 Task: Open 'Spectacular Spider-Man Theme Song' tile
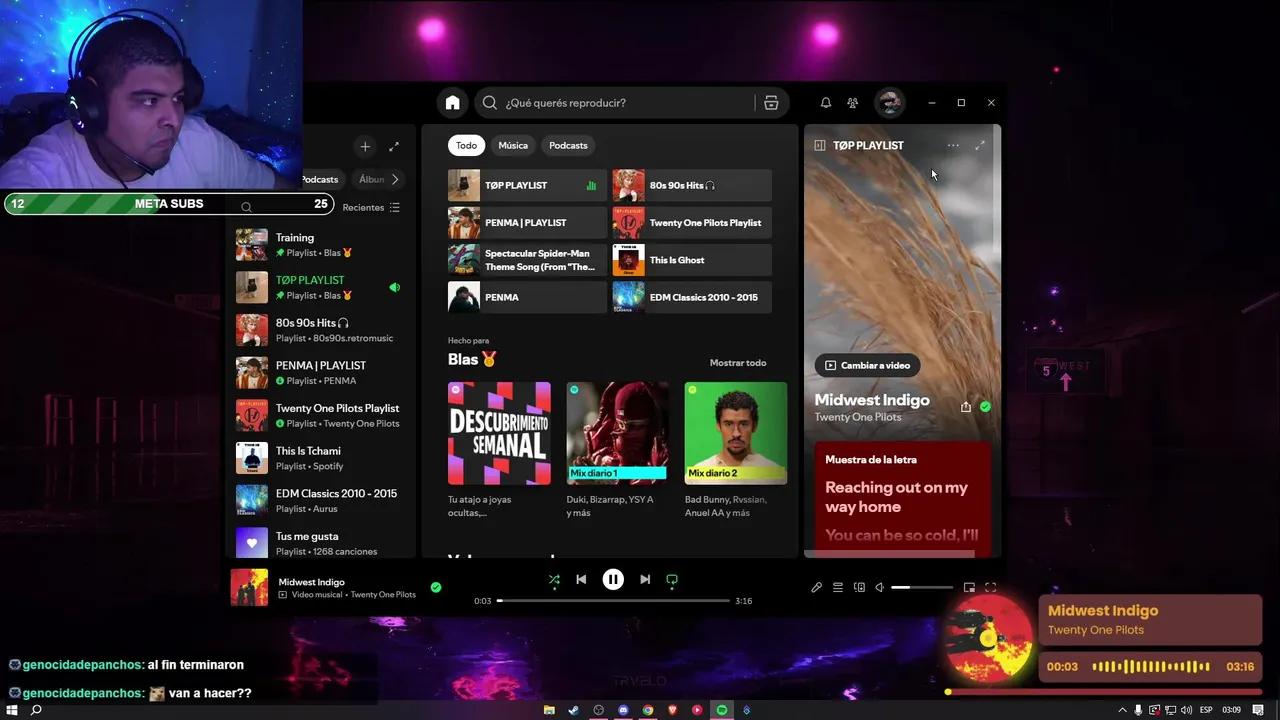coord(527,260)
